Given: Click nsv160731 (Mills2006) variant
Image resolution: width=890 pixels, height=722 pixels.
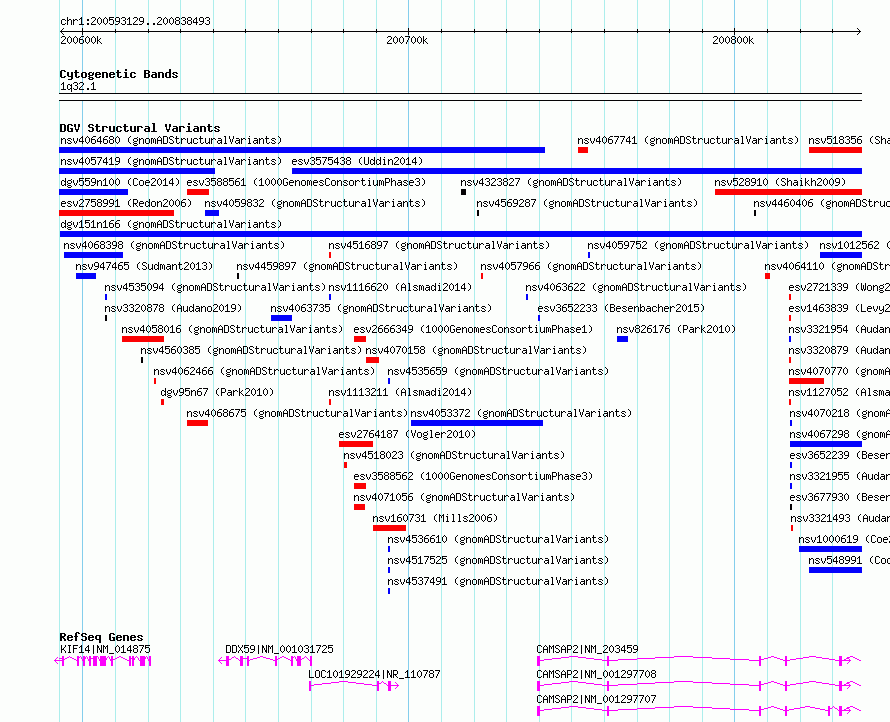Looking at the screenshot, I should 435,518.
